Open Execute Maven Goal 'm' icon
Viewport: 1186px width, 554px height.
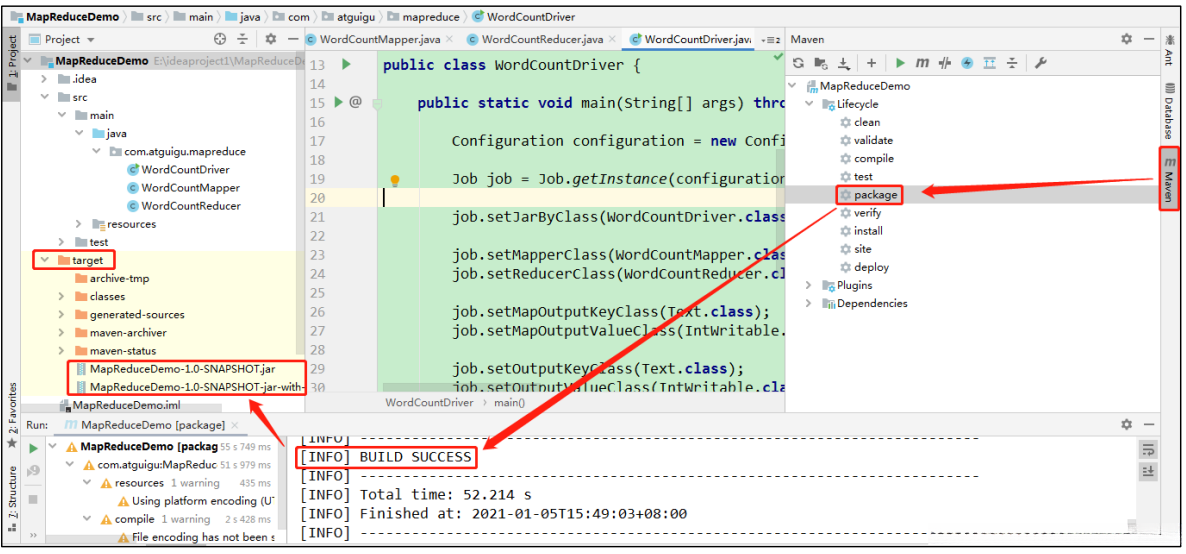[922, 64]
